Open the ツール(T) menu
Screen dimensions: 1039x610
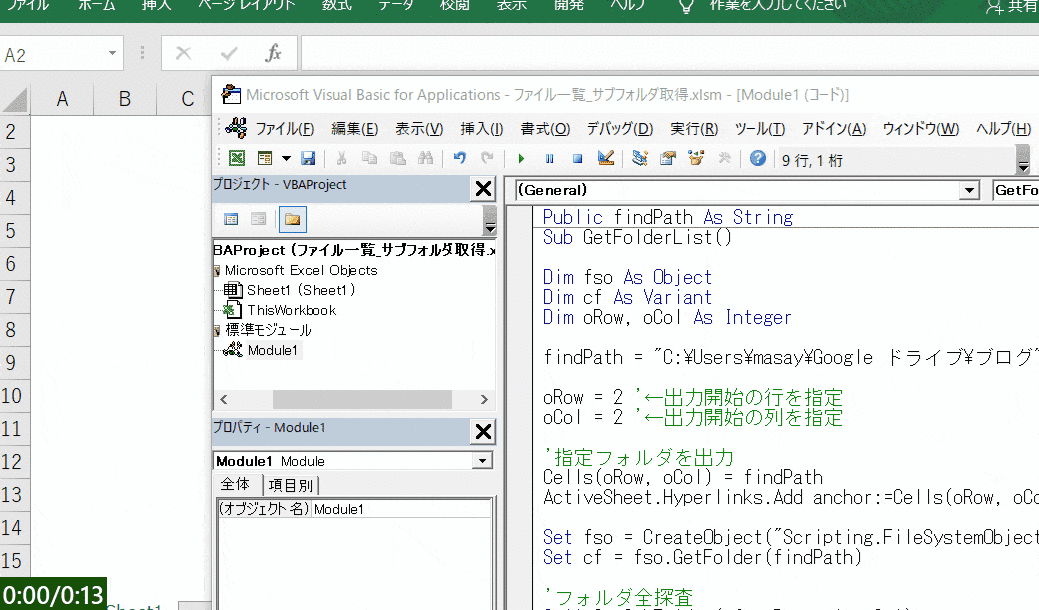[759, 128]
